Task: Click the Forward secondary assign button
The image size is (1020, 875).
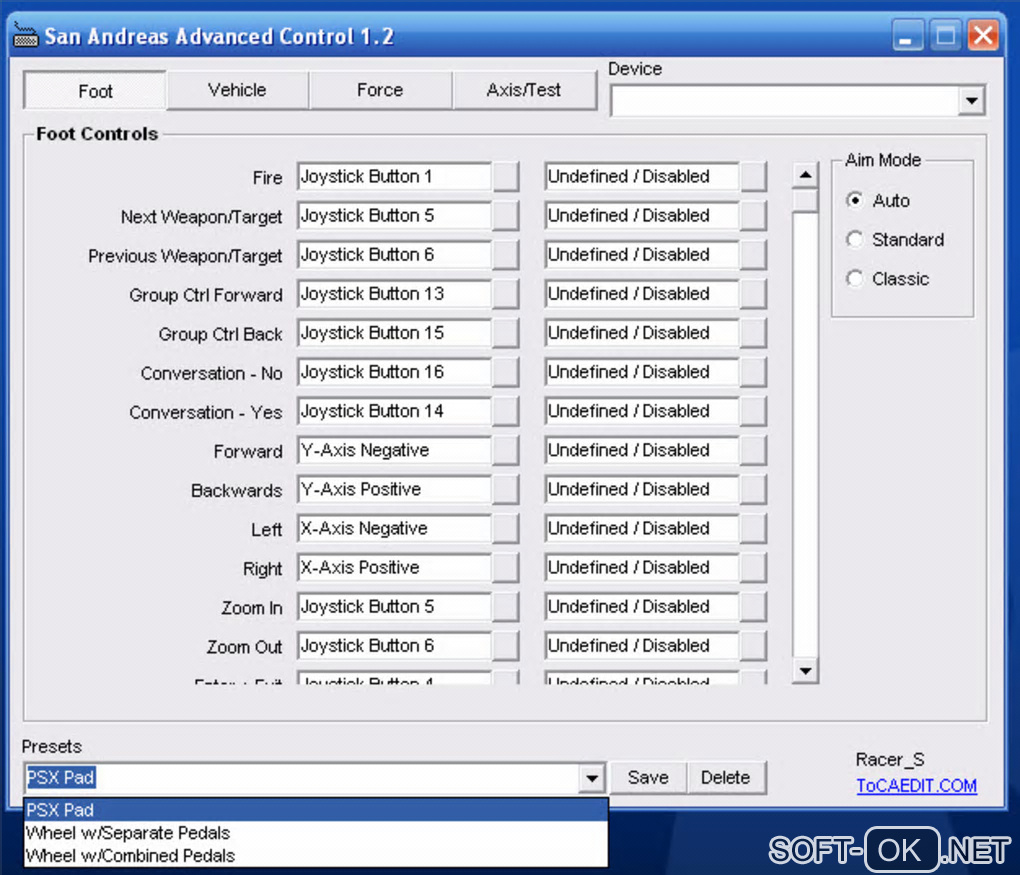Action: point(753,450)
